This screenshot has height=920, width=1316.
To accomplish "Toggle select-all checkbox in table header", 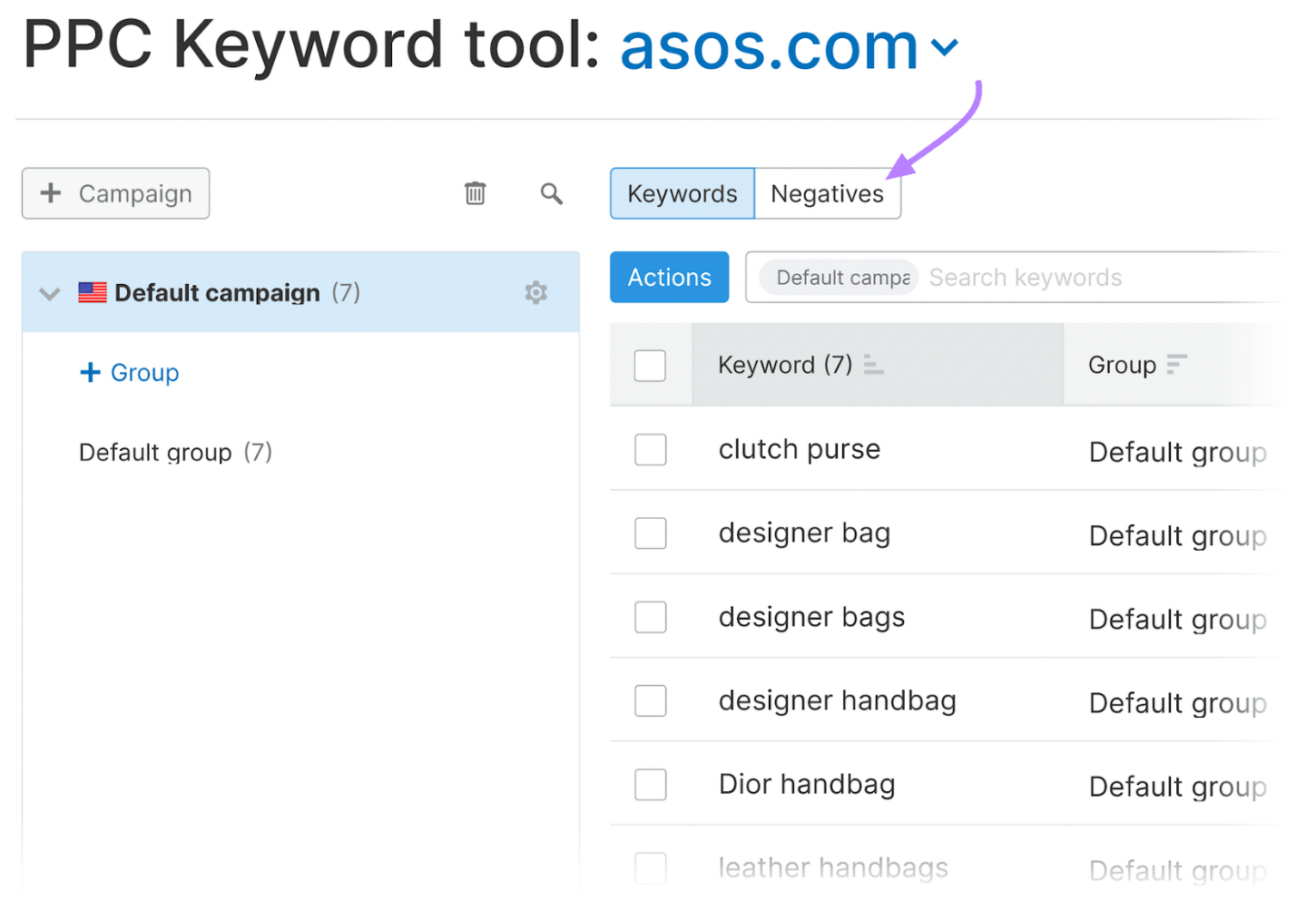I will point(650,366).
